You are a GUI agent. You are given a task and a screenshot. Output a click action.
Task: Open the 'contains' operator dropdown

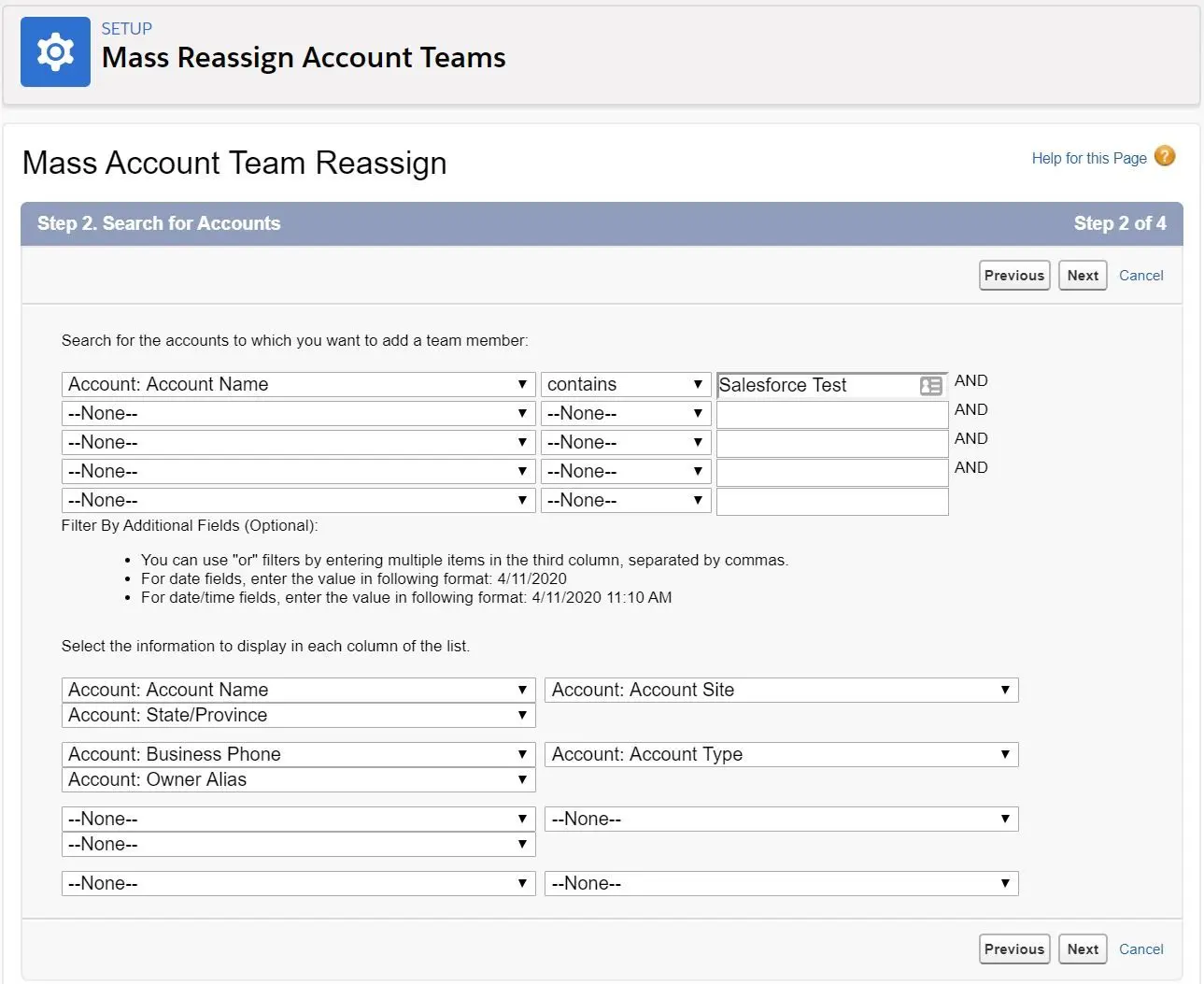click(x=626, y=385)
